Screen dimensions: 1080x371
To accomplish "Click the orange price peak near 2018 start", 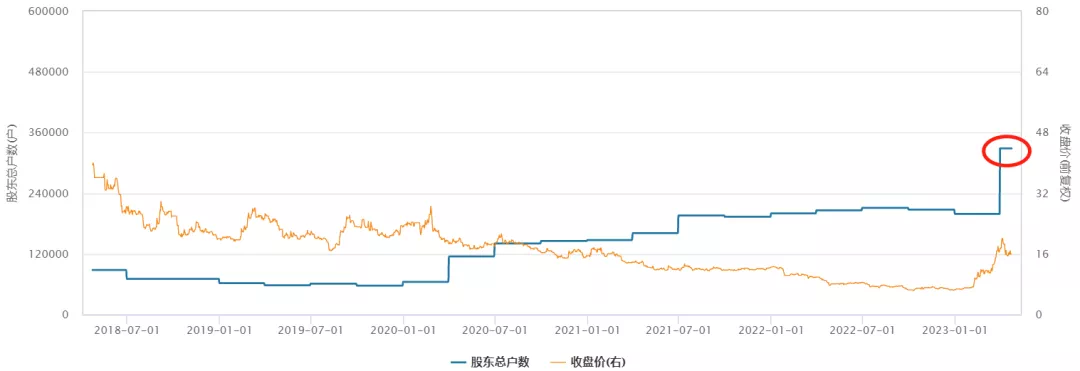I will pyautogui.click(x=93, y=164).
